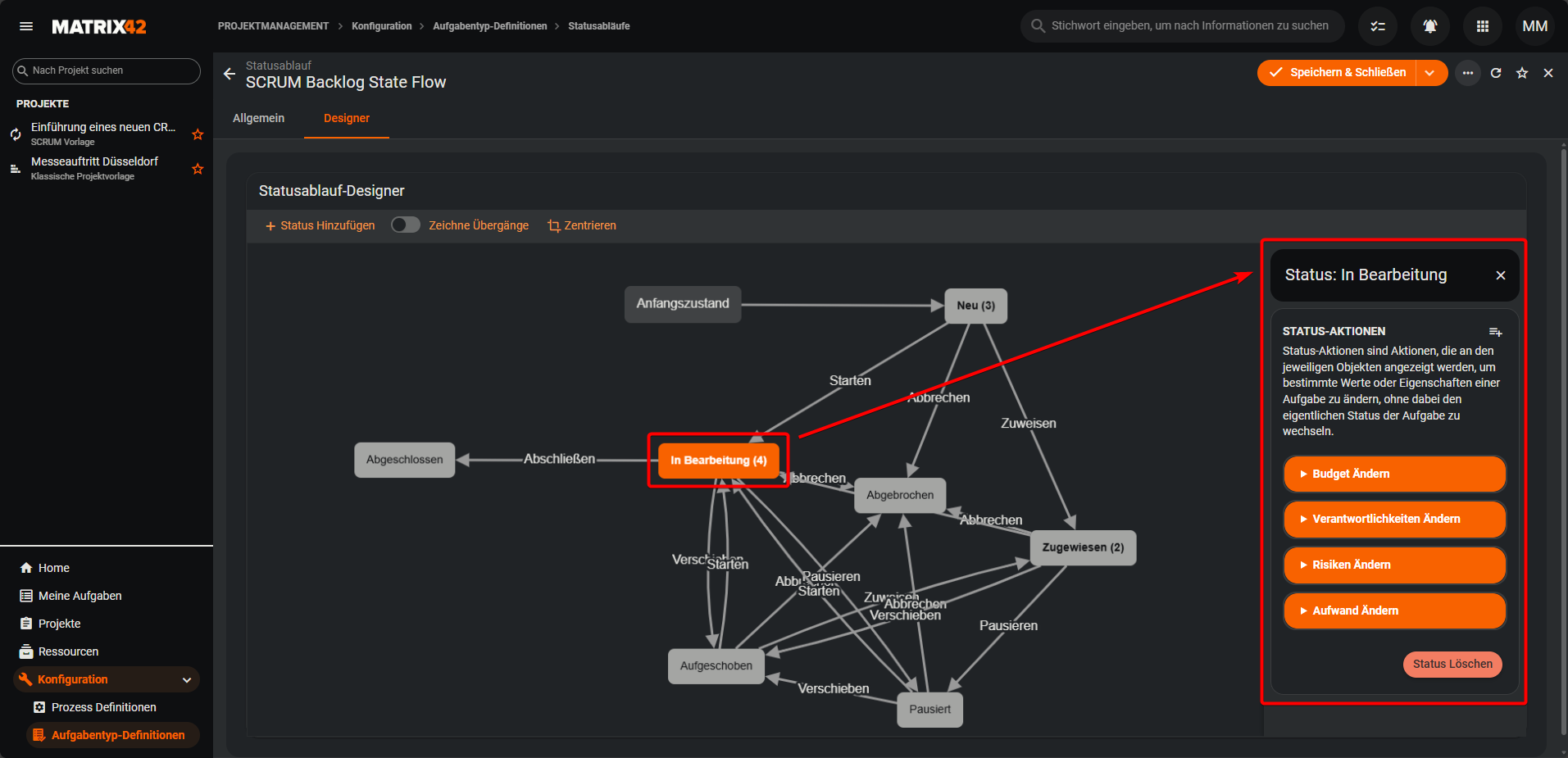Unfavorite the Messeauftritt Düsseldorf project star
The image size is (1568, 758).
coord(198,169)
